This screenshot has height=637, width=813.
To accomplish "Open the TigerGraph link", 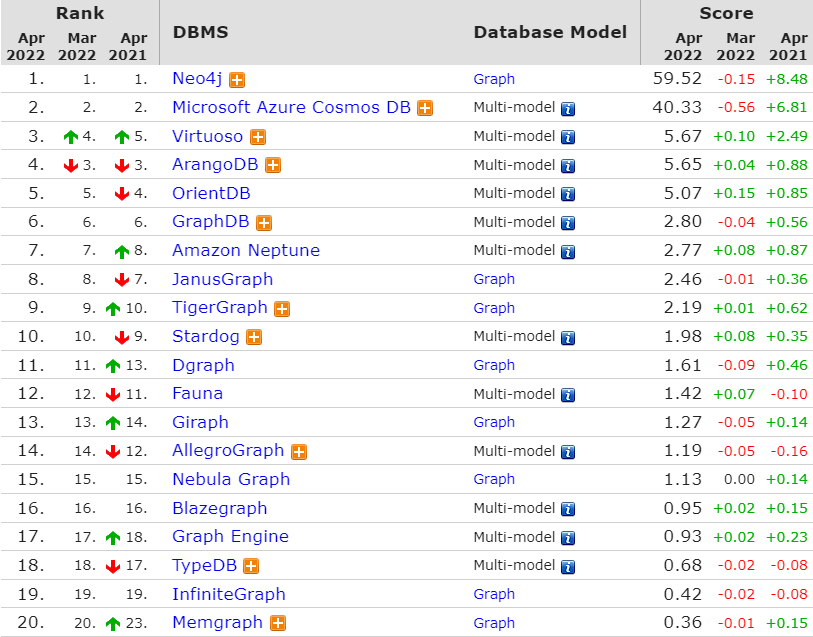I will pyautogui.click(x=220, y=307).
